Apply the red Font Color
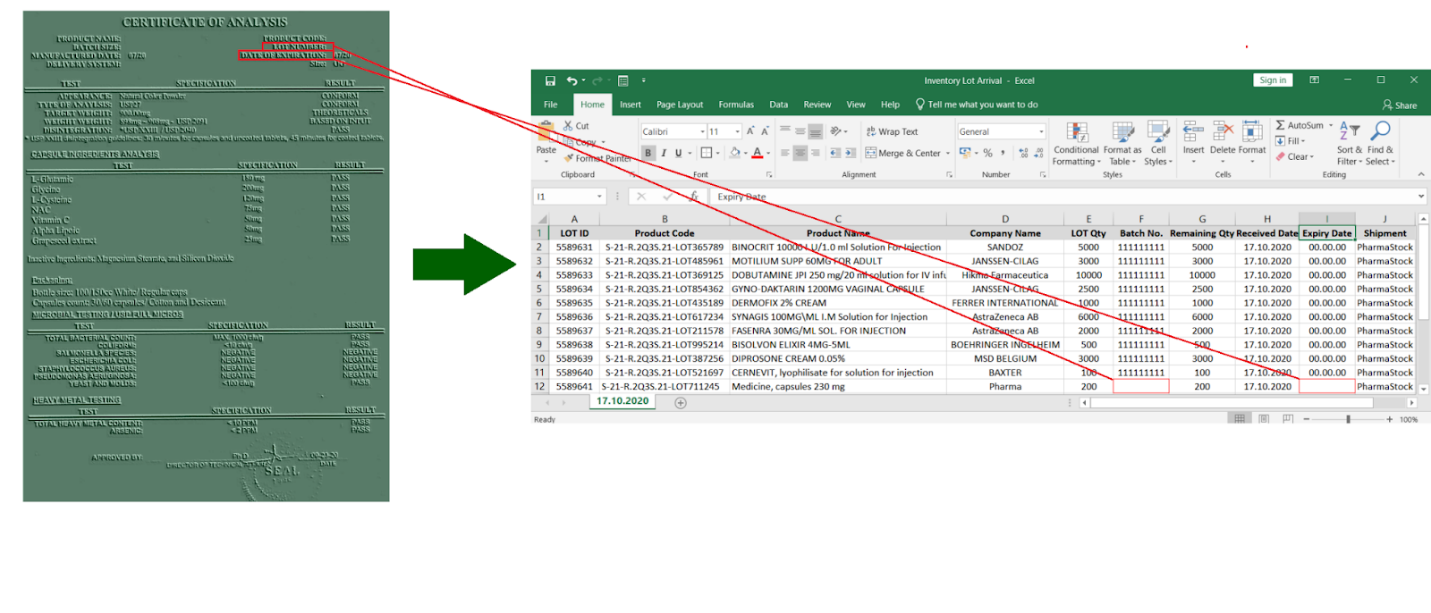 click(x=757, y=153)
